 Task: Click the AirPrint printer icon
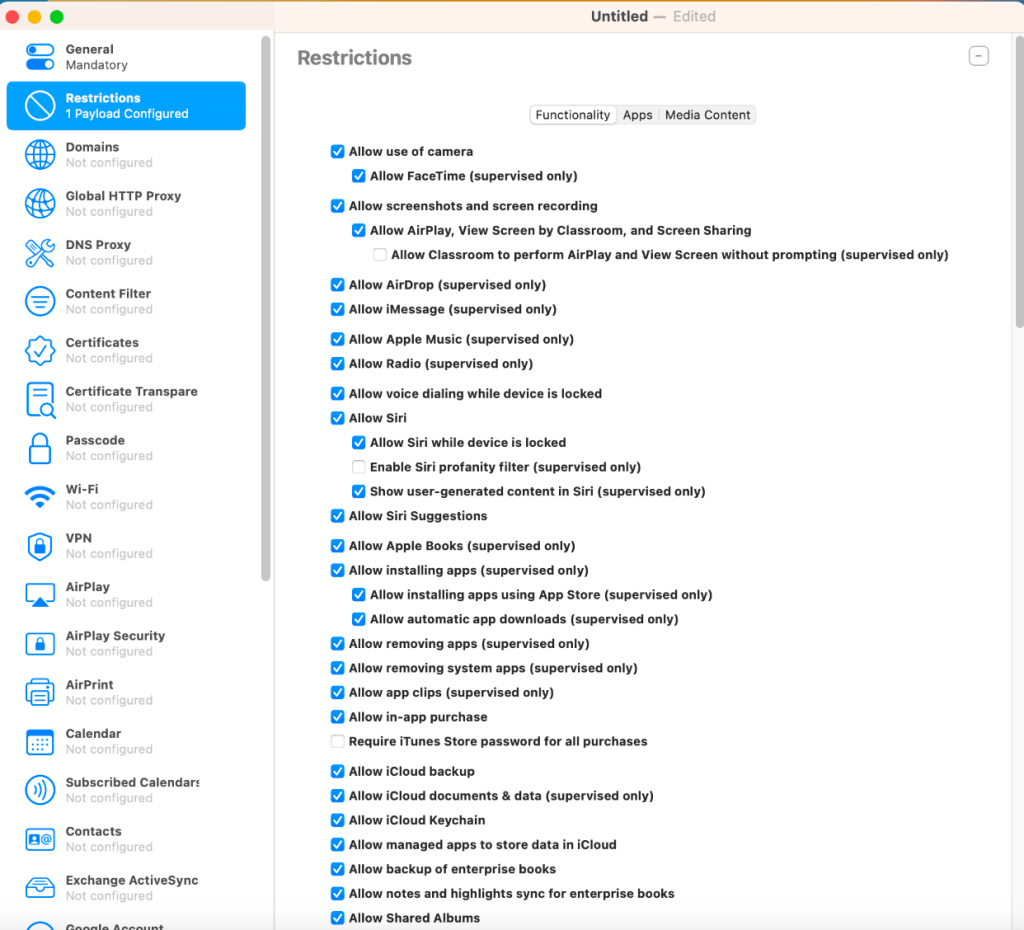coord(40,692)
